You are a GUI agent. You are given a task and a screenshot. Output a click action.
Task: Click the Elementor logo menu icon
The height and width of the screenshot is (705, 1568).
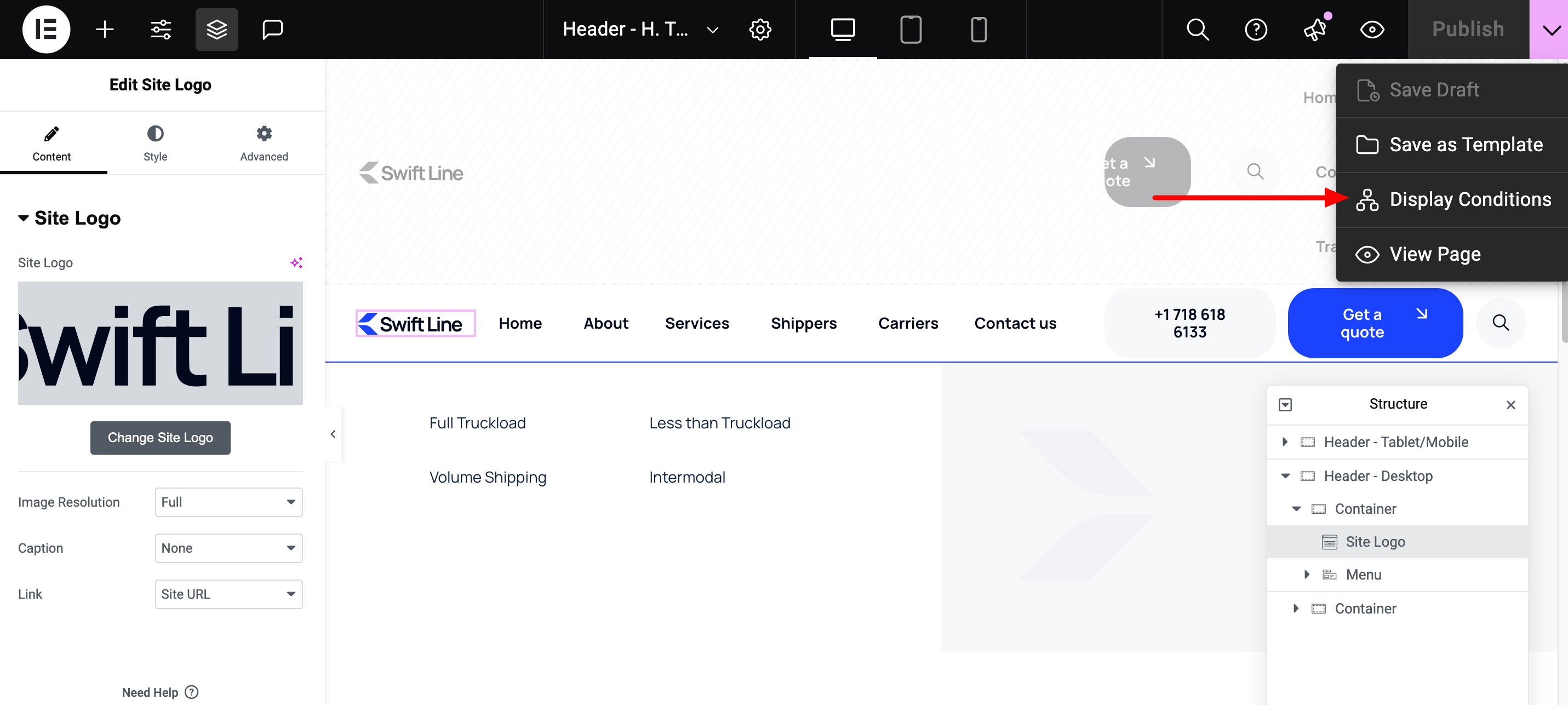pyautogui.click(x=45, y=29)
